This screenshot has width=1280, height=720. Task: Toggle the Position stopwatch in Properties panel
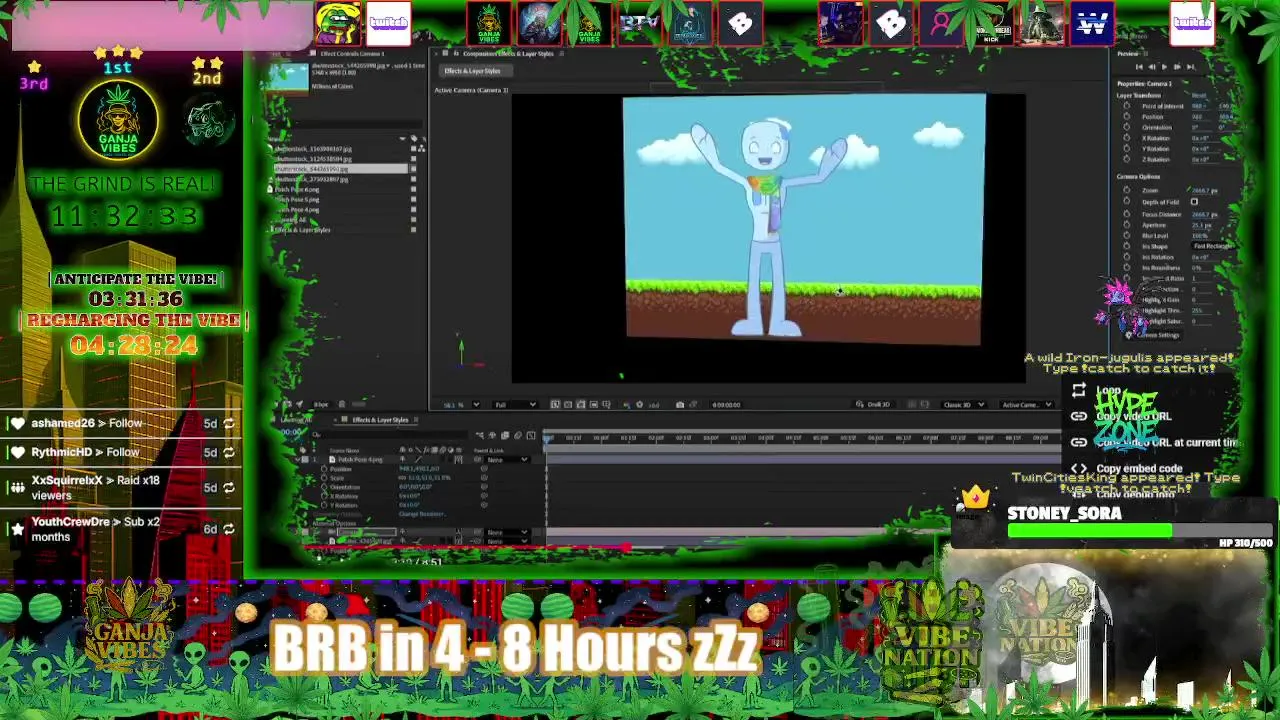point(1127,116)
